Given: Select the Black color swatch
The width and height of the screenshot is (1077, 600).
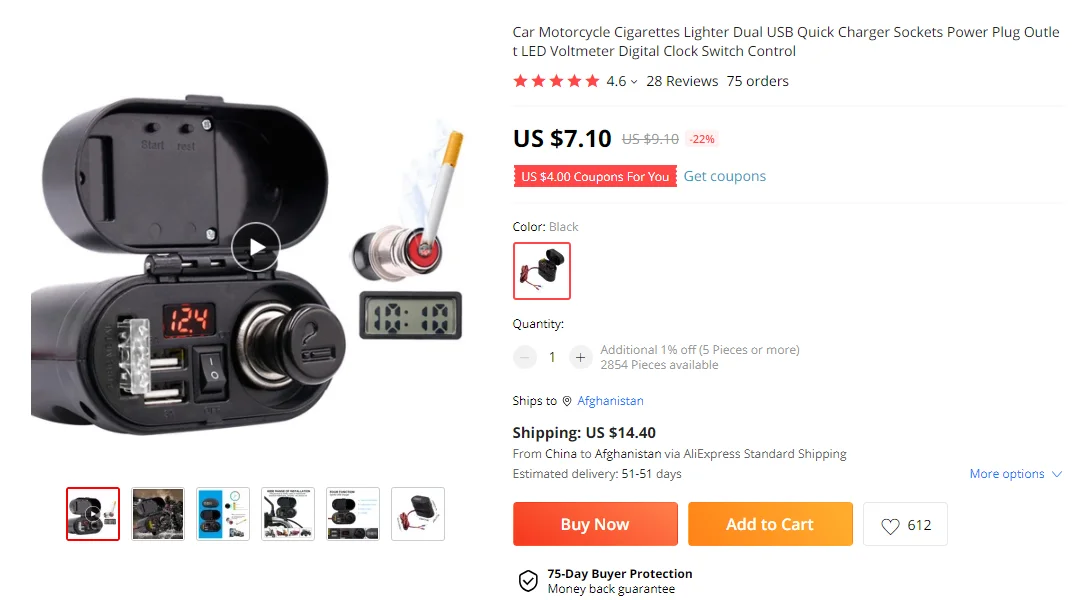Looking at the screenshot, I should 542,270.
